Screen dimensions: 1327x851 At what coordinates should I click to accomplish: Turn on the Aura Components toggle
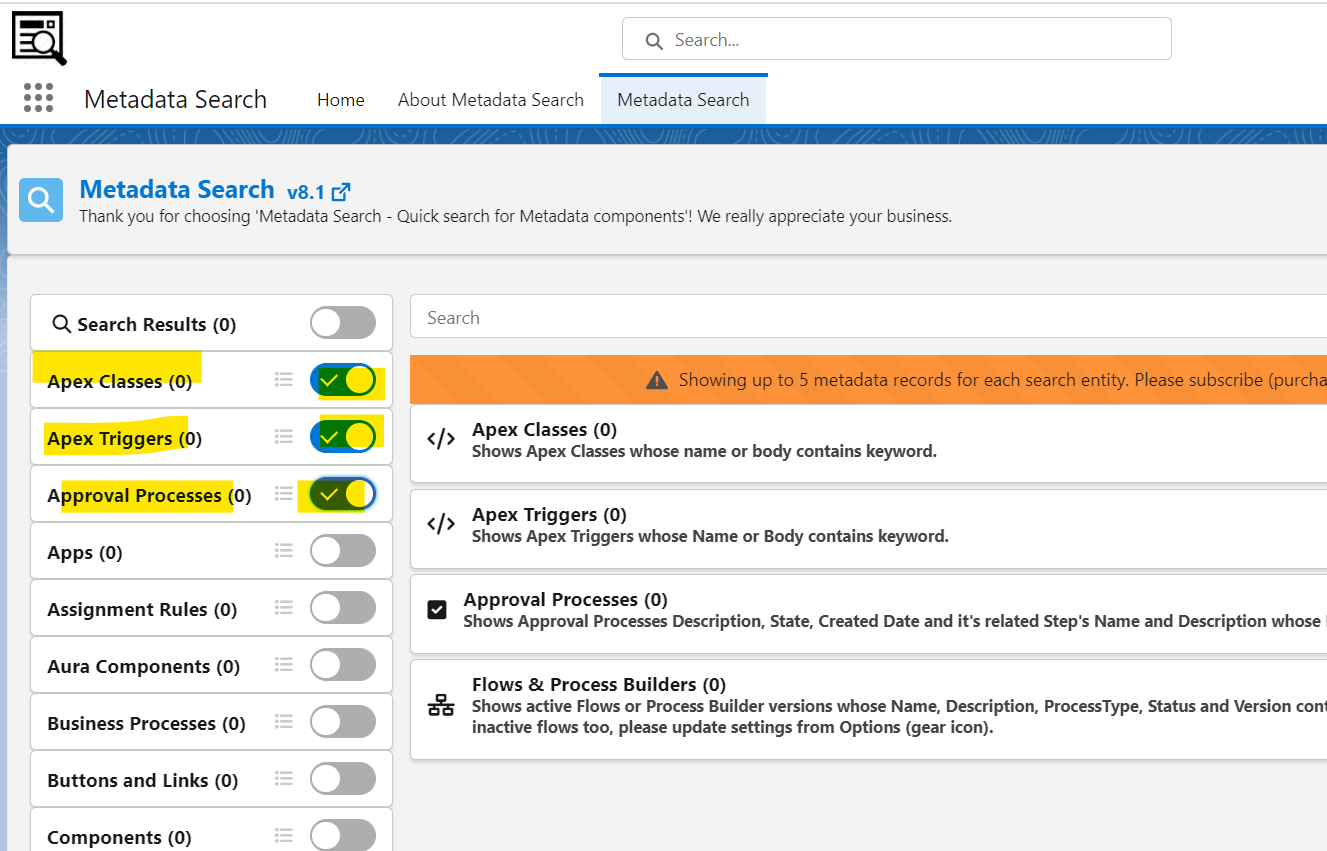click(x=343, y=665)
